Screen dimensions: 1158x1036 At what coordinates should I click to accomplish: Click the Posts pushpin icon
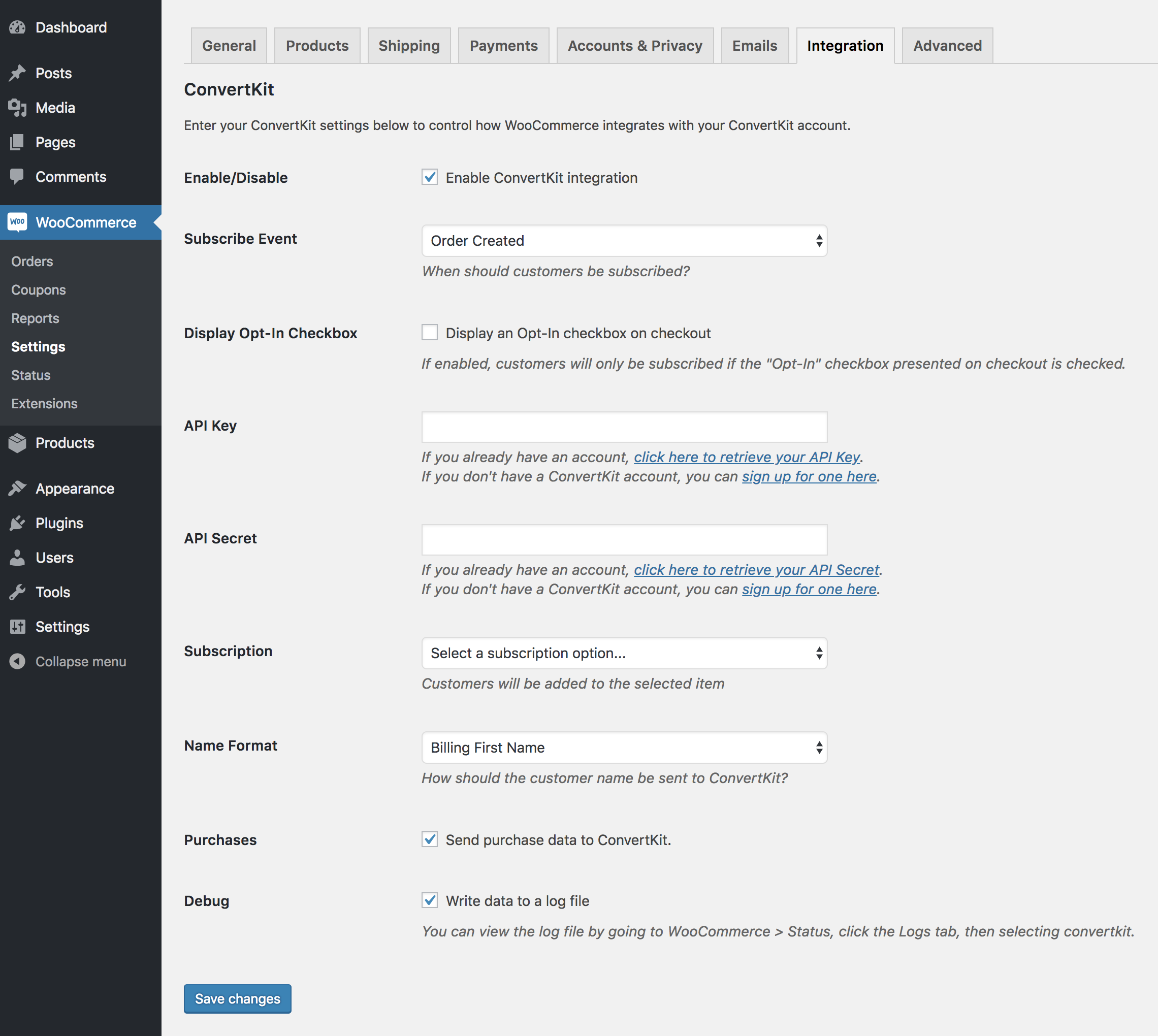[18, 73]
